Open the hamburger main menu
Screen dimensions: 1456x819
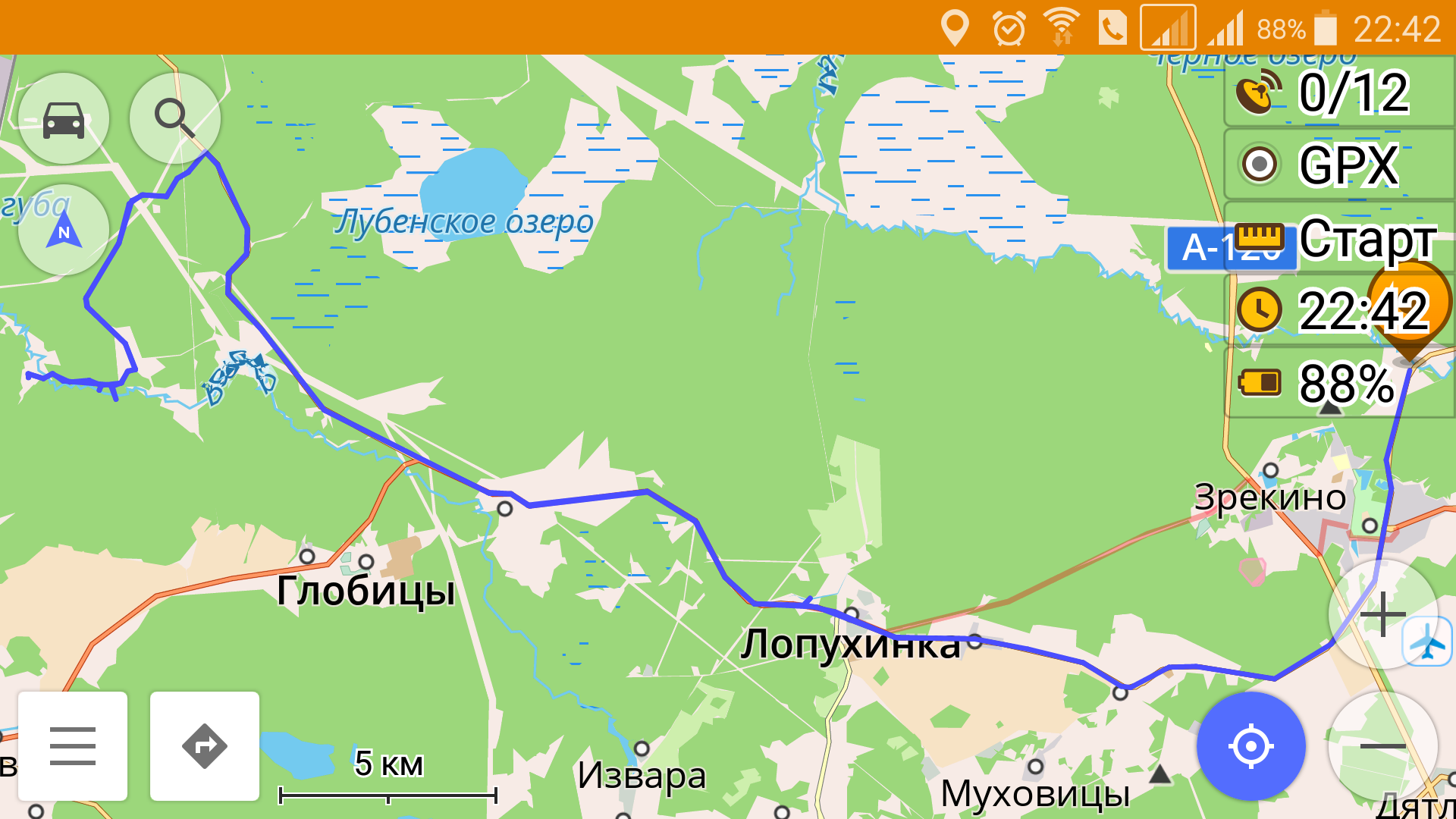(73, 746)
